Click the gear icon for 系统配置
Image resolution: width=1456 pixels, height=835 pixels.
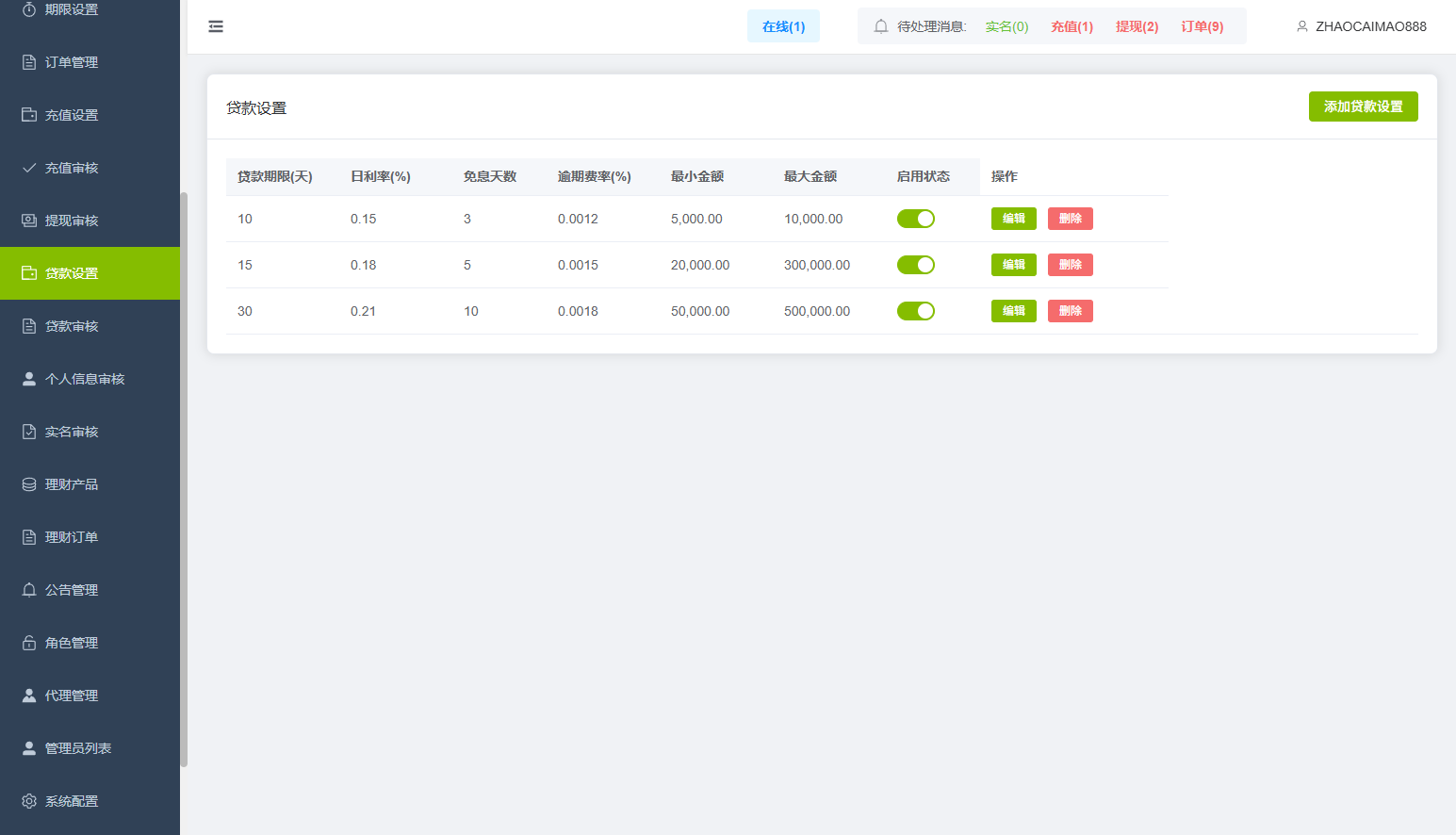pos(29,801)
